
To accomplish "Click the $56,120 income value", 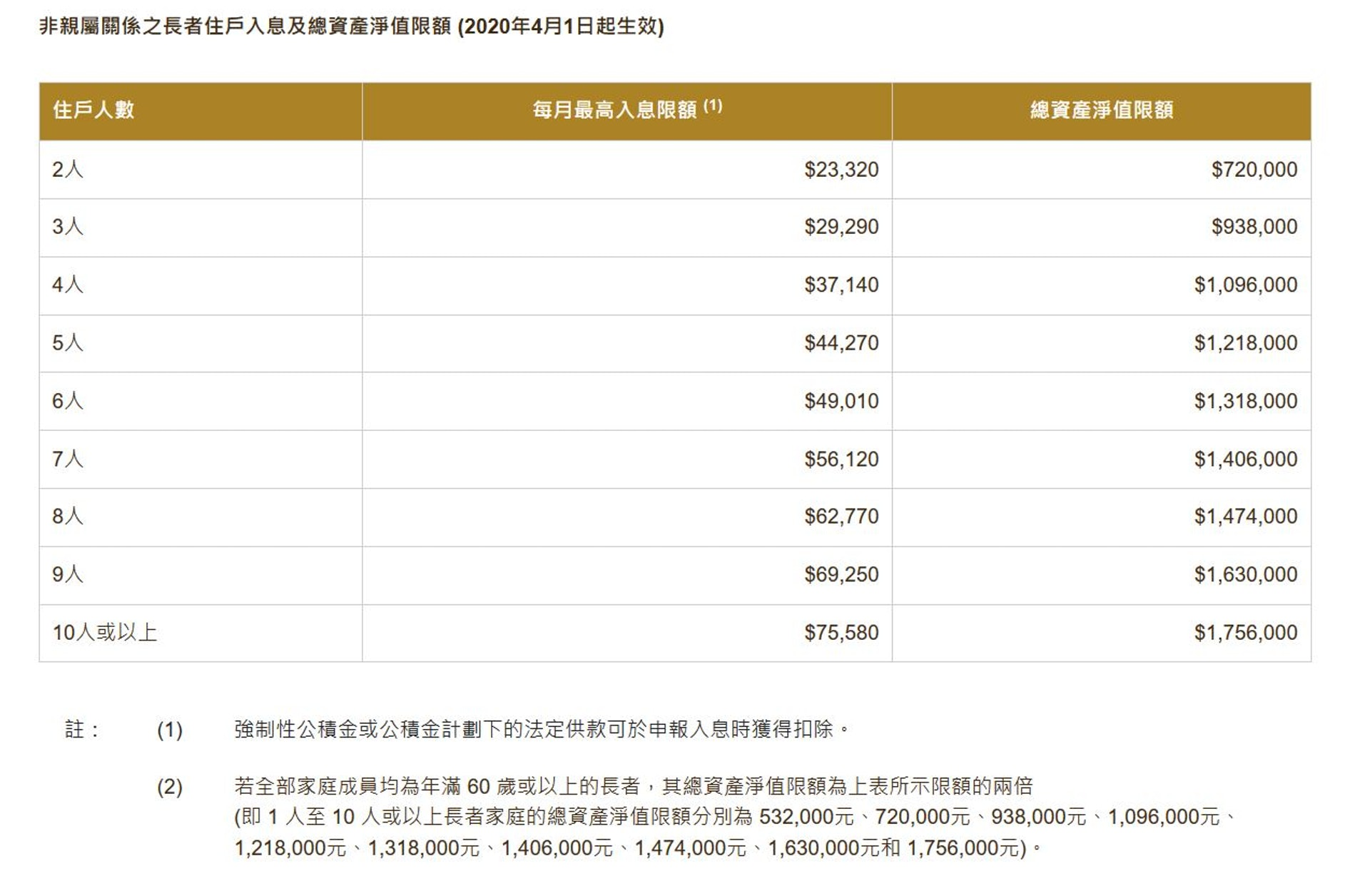I will coord(841,459).
